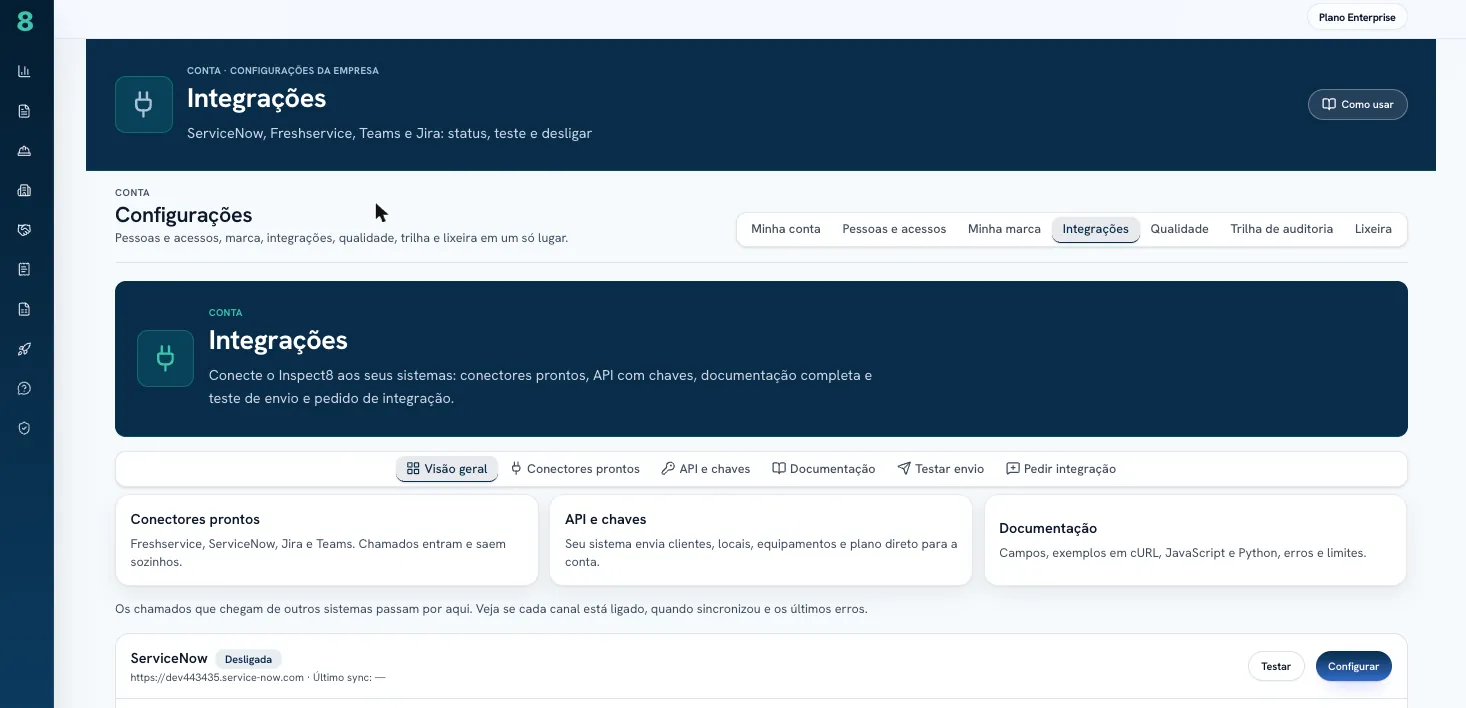Open Documentação sub-tab

click(824, 469)
